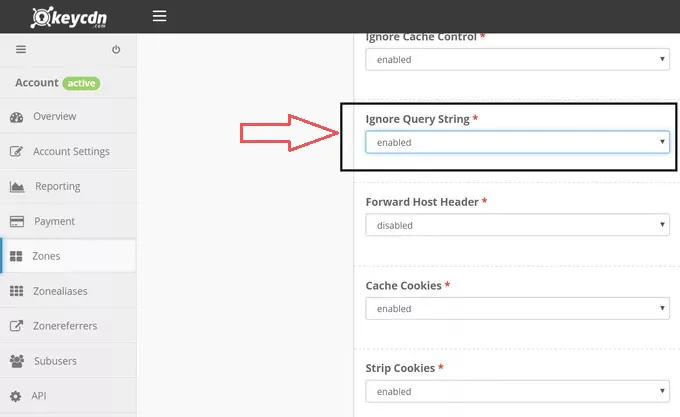Collapse sidebar using small hamburger icon

pyautogui.click(x=21, y=49)
